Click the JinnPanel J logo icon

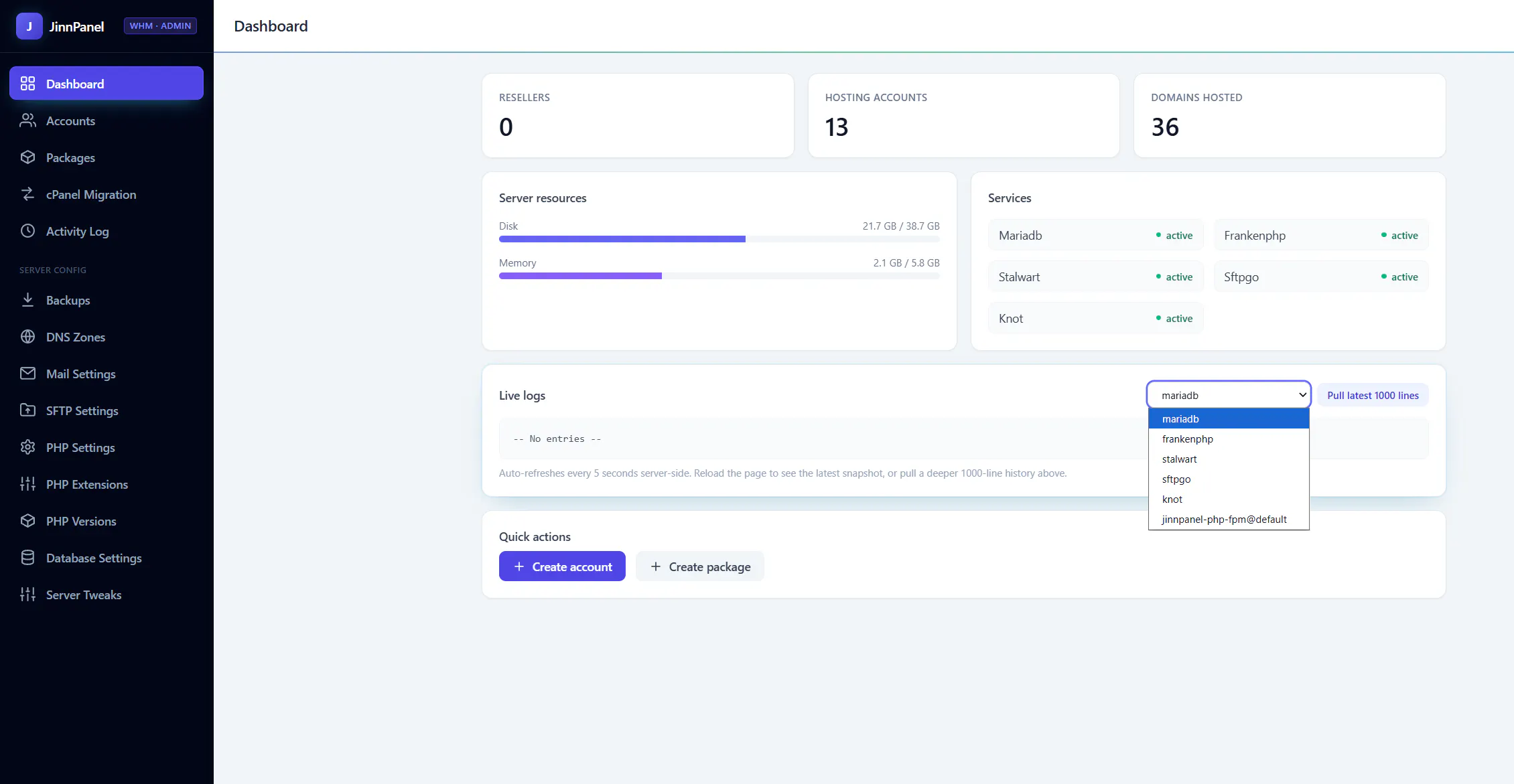(29, 26)
